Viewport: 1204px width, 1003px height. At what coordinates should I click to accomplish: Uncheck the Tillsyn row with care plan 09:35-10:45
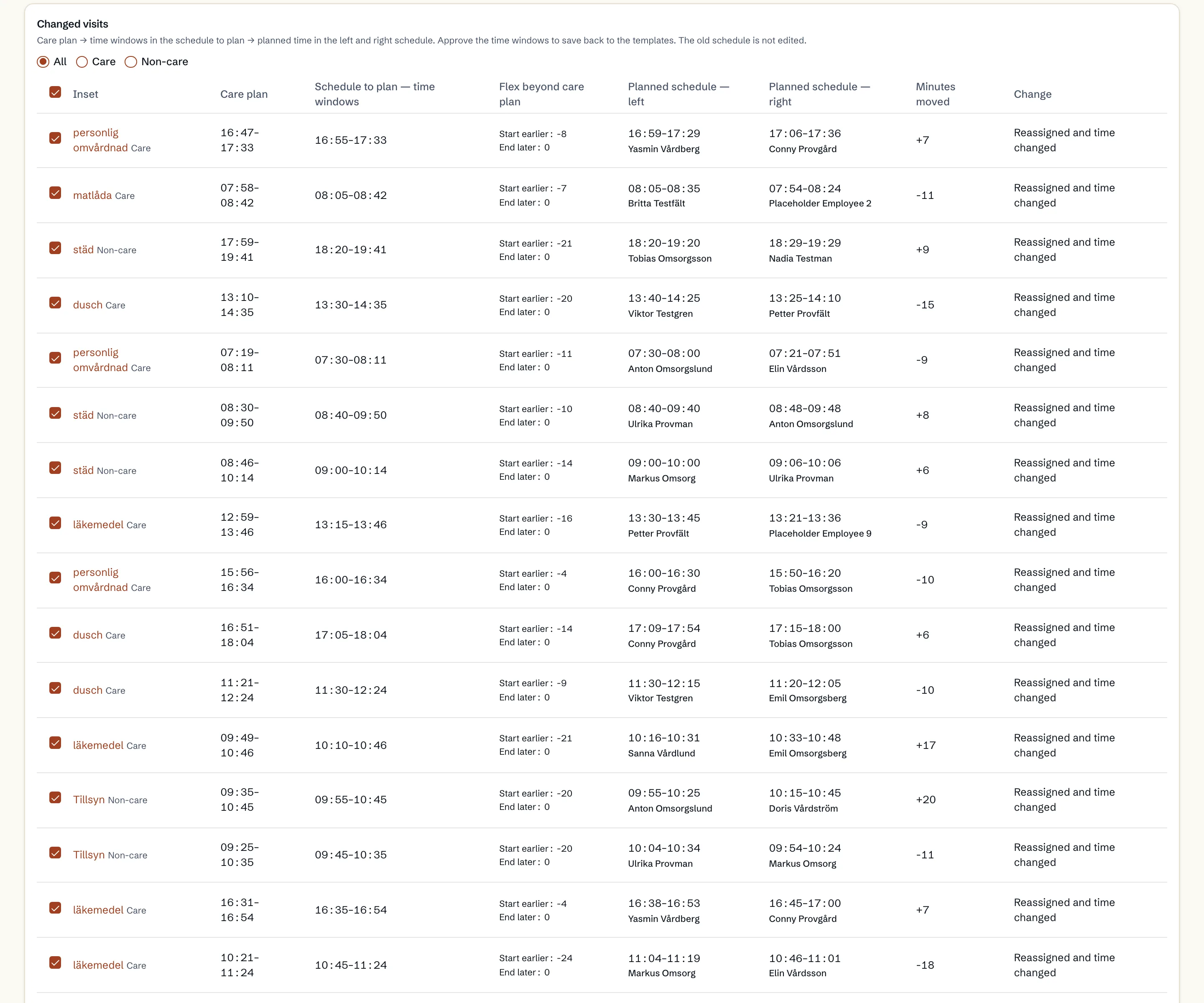click(x=55, y=797)
